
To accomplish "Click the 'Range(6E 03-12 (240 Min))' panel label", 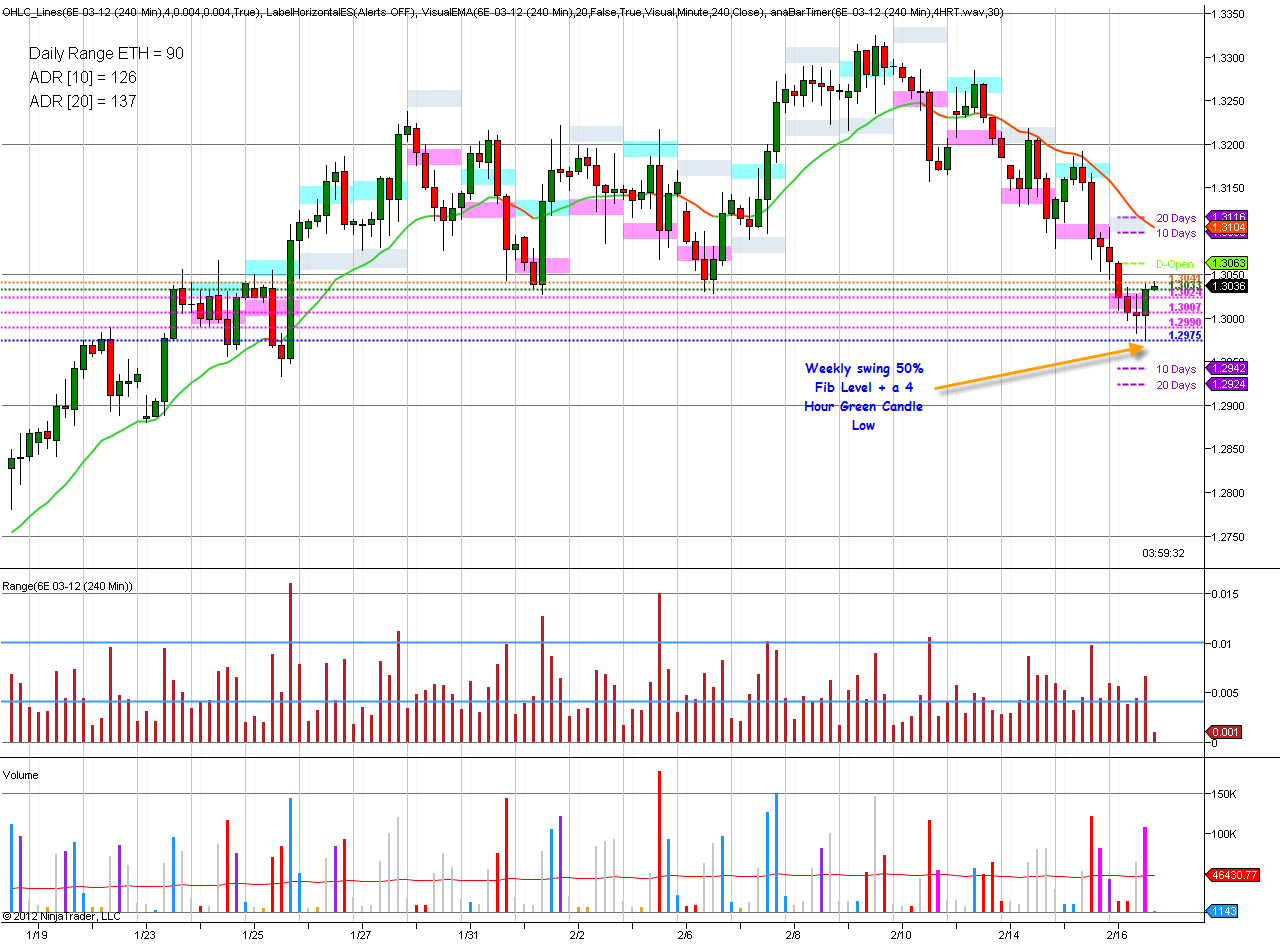I will pos(68,586).
